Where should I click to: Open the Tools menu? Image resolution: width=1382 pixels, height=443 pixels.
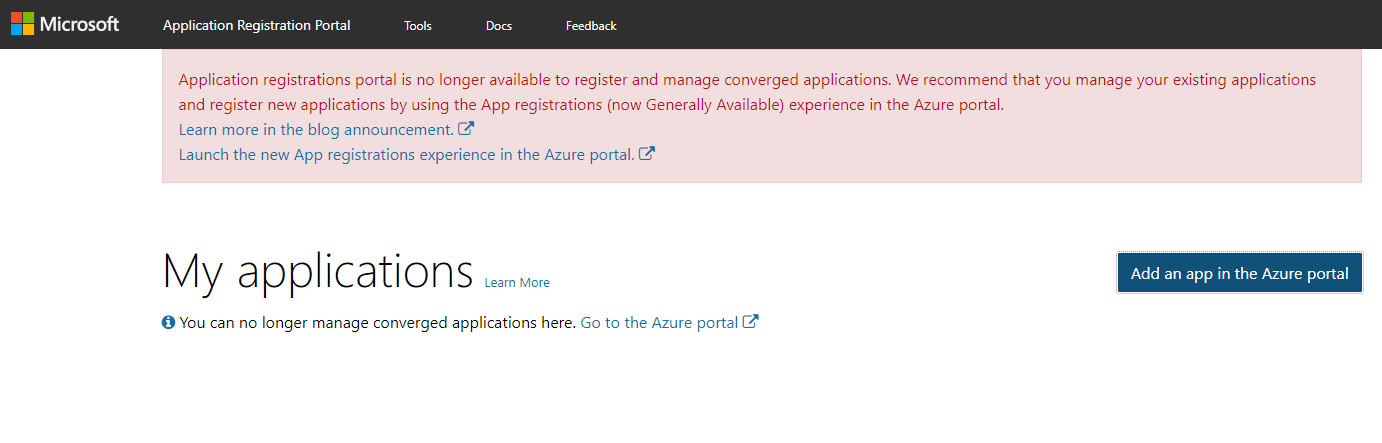click(418, 26)
